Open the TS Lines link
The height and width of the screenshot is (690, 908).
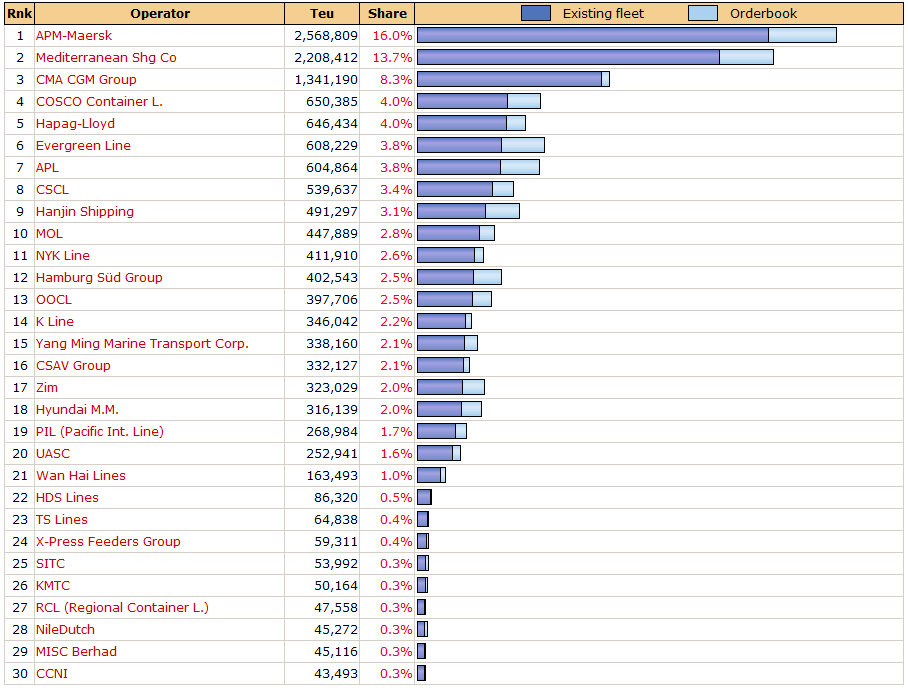click(x=61, y=520)
